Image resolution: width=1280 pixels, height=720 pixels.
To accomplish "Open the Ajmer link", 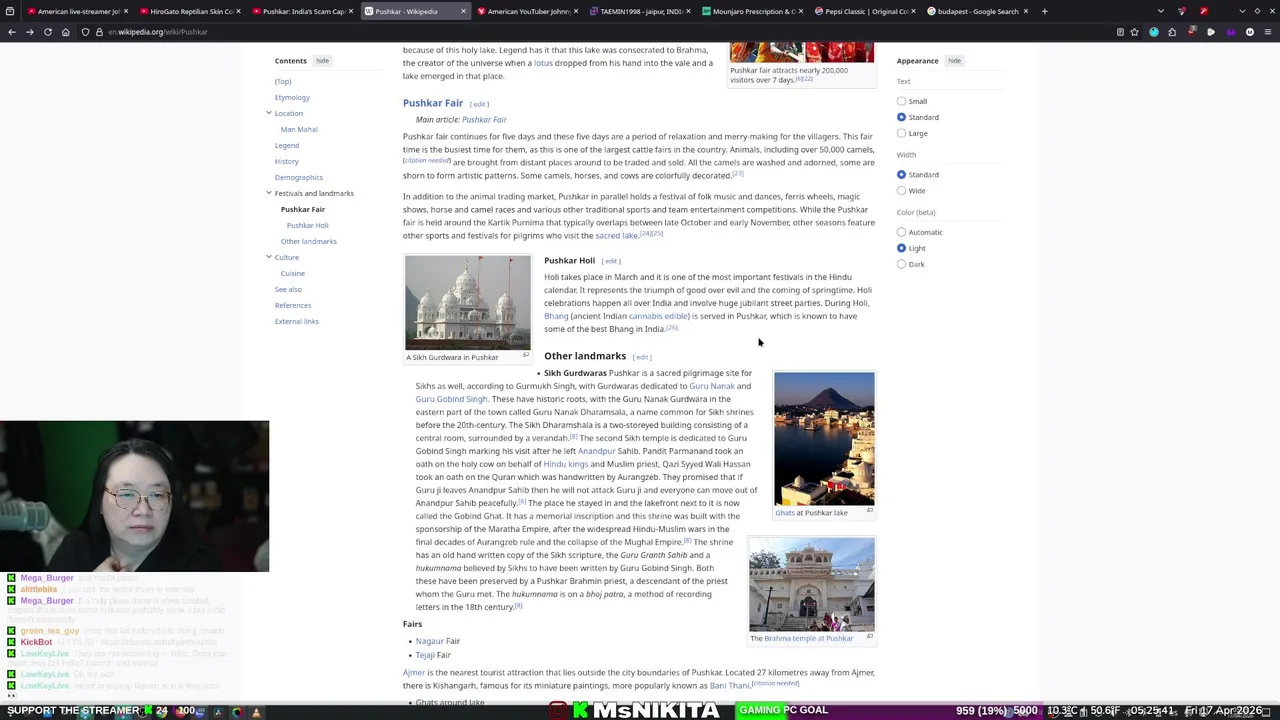I will point(414,673).
